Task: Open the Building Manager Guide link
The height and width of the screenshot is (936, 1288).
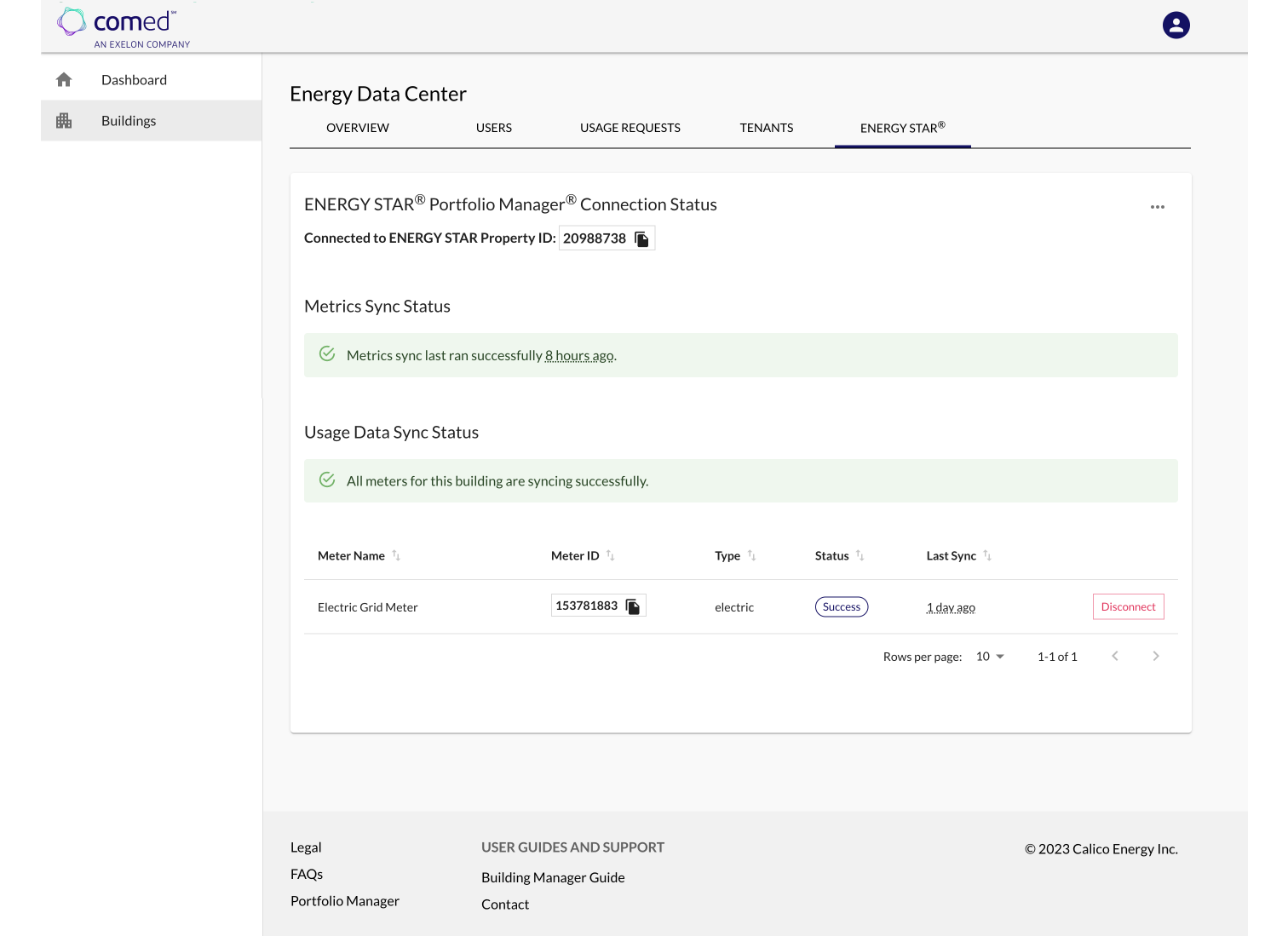Action: [x=553, y=878]
